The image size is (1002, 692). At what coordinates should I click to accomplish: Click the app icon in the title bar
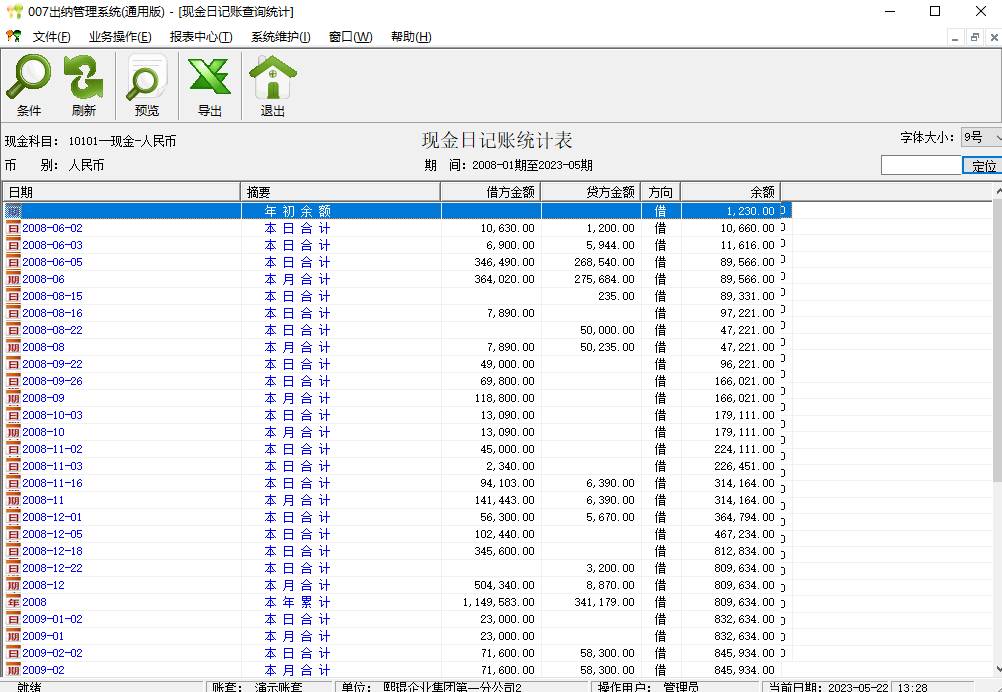click(x=15, y=12)
